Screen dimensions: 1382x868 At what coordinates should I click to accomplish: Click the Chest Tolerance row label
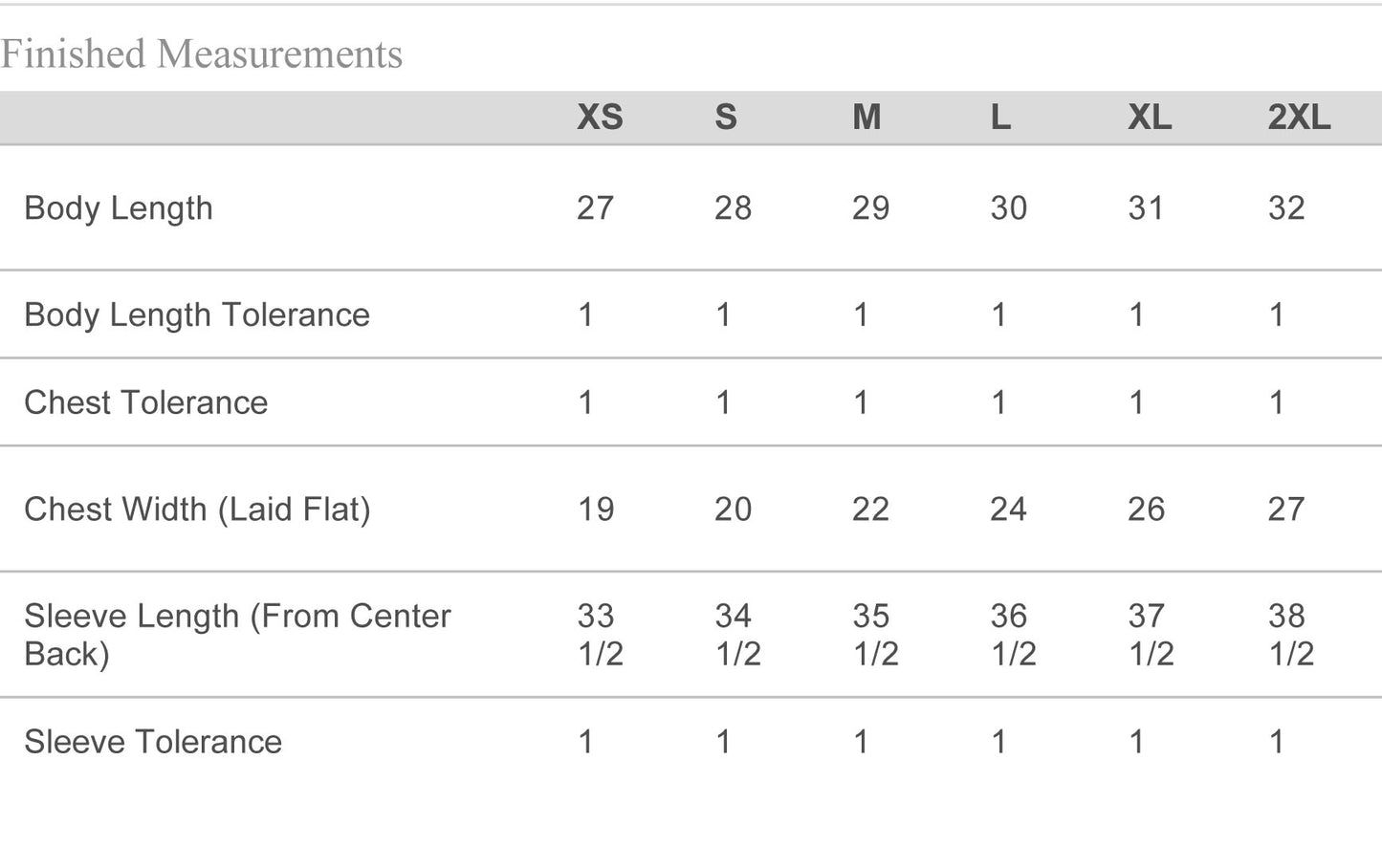click(x=146, y=402)
